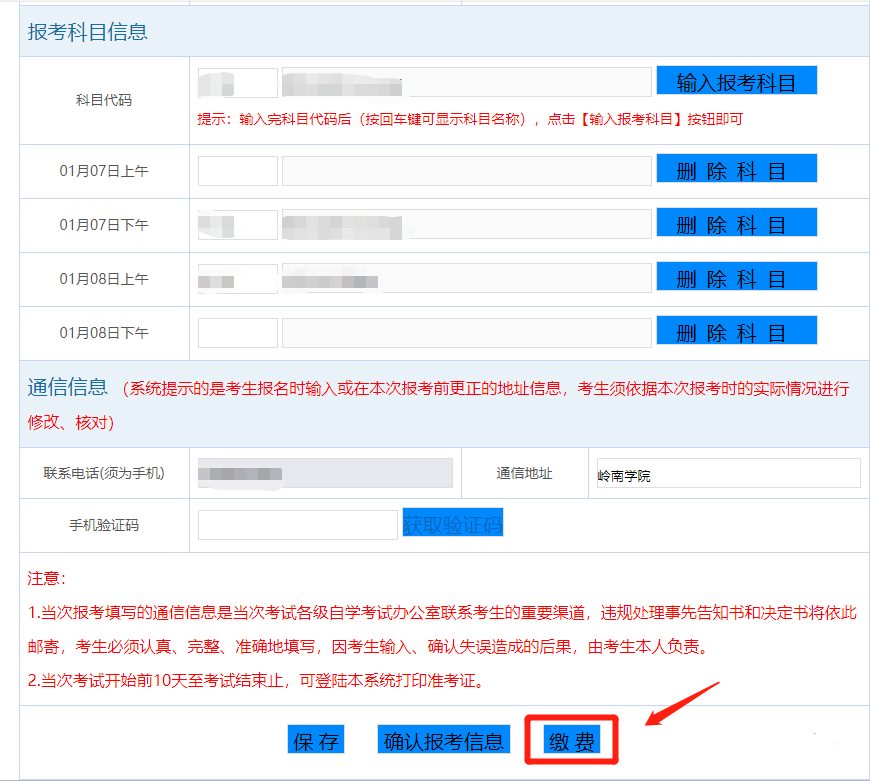Click 删除科目 for 01月07日下午
This screenshot has height=781, width=870.
736,223
